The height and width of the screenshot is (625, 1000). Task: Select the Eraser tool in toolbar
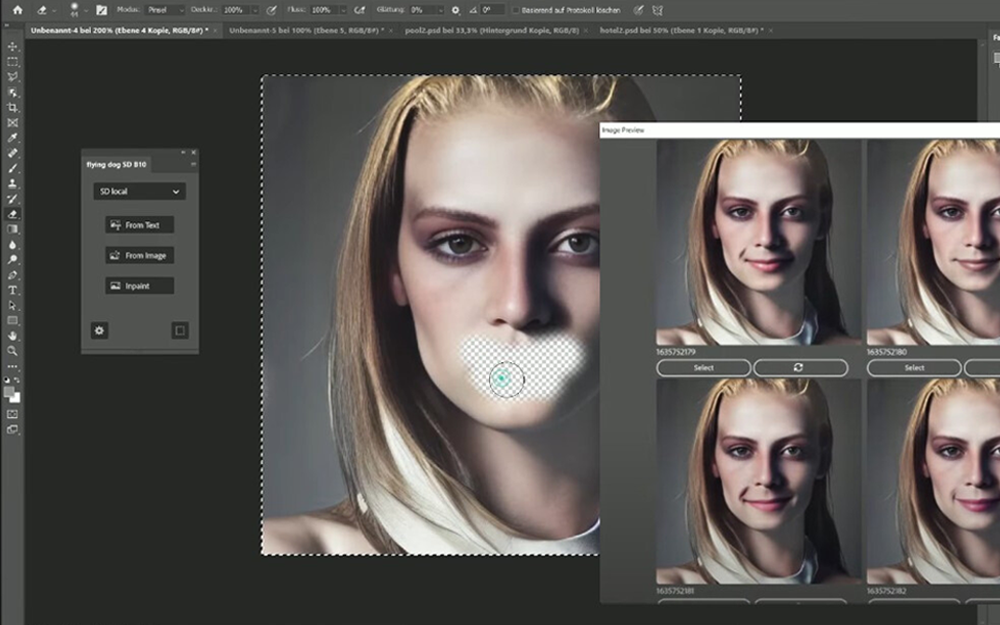pos(12,214)
